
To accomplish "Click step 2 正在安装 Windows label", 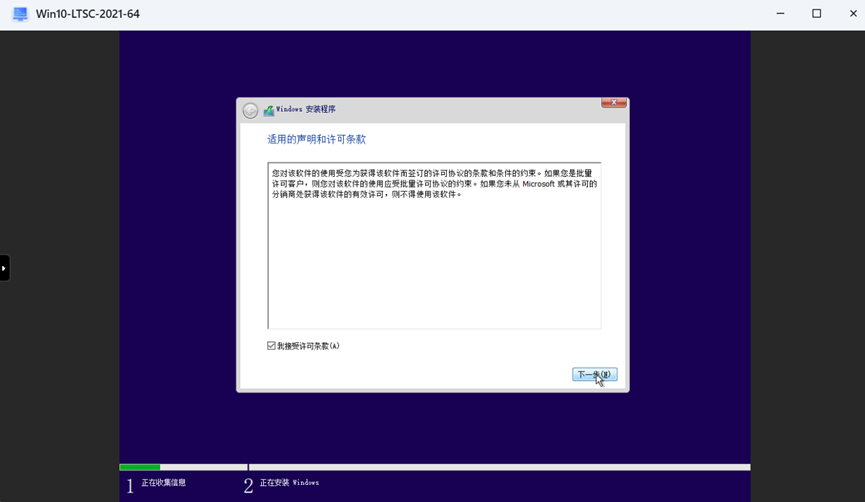I will coord(289,483).
